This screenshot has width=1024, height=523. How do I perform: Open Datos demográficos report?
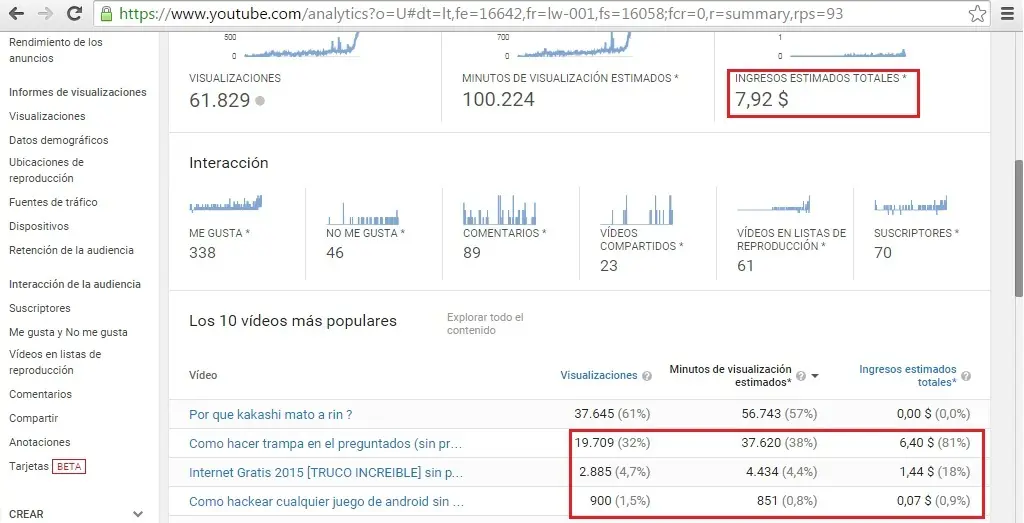[x=59, y=140]
